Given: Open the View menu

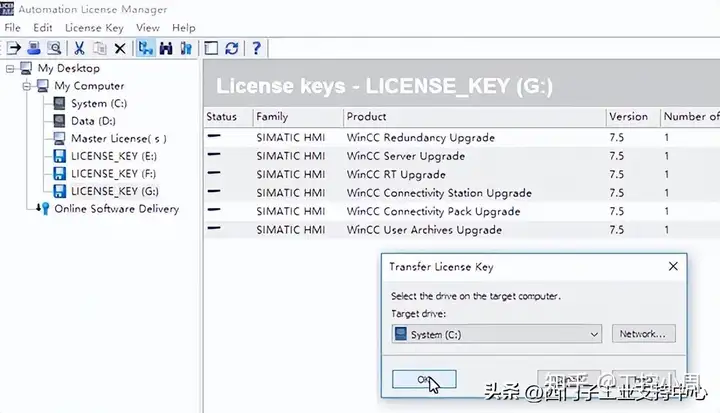Looking at the screenshot, I should coord(147,28).
